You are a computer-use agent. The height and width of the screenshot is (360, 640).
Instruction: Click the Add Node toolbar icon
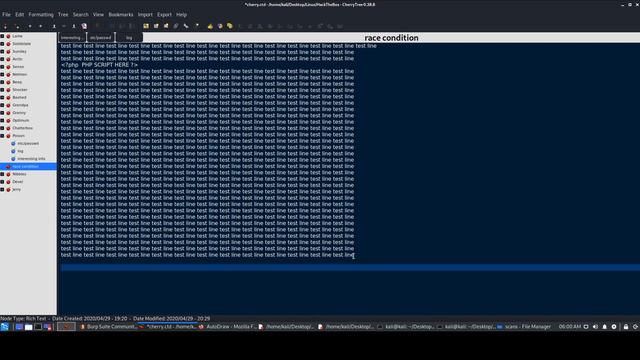pyautogui.click(x=5, y=26)
